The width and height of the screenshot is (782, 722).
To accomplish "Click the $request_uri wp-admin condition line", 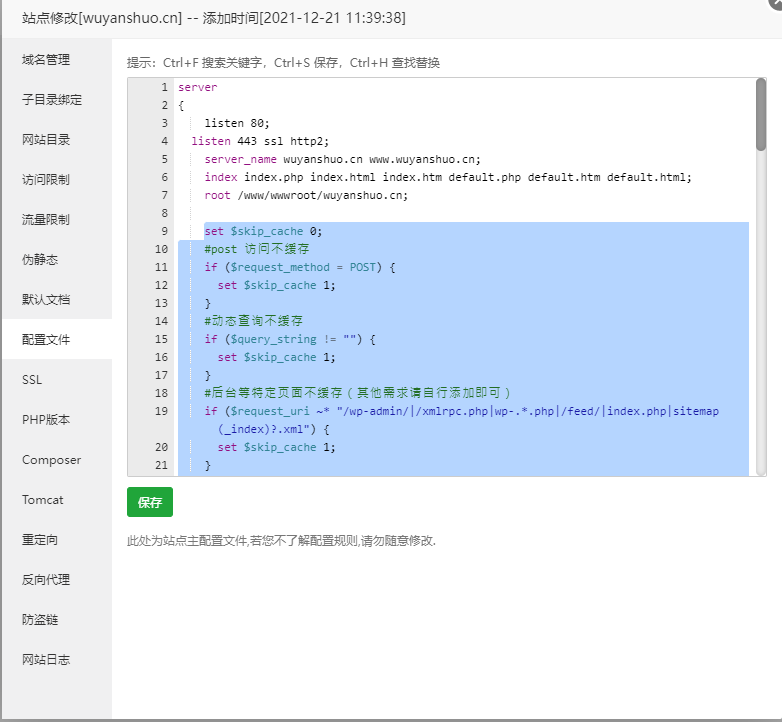I will point(461,411).
